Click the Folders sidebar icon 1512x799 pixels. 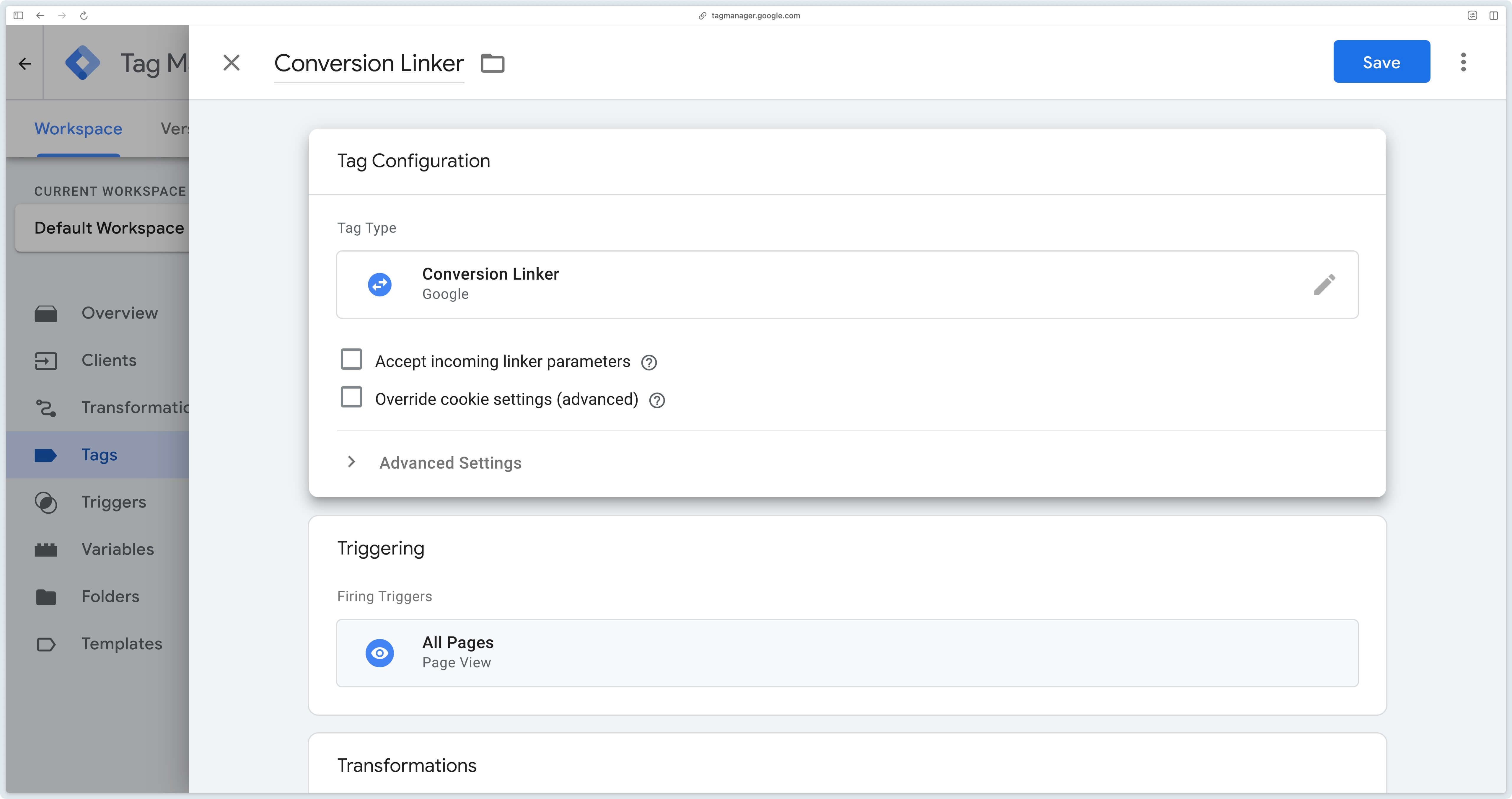click(46, 597)
